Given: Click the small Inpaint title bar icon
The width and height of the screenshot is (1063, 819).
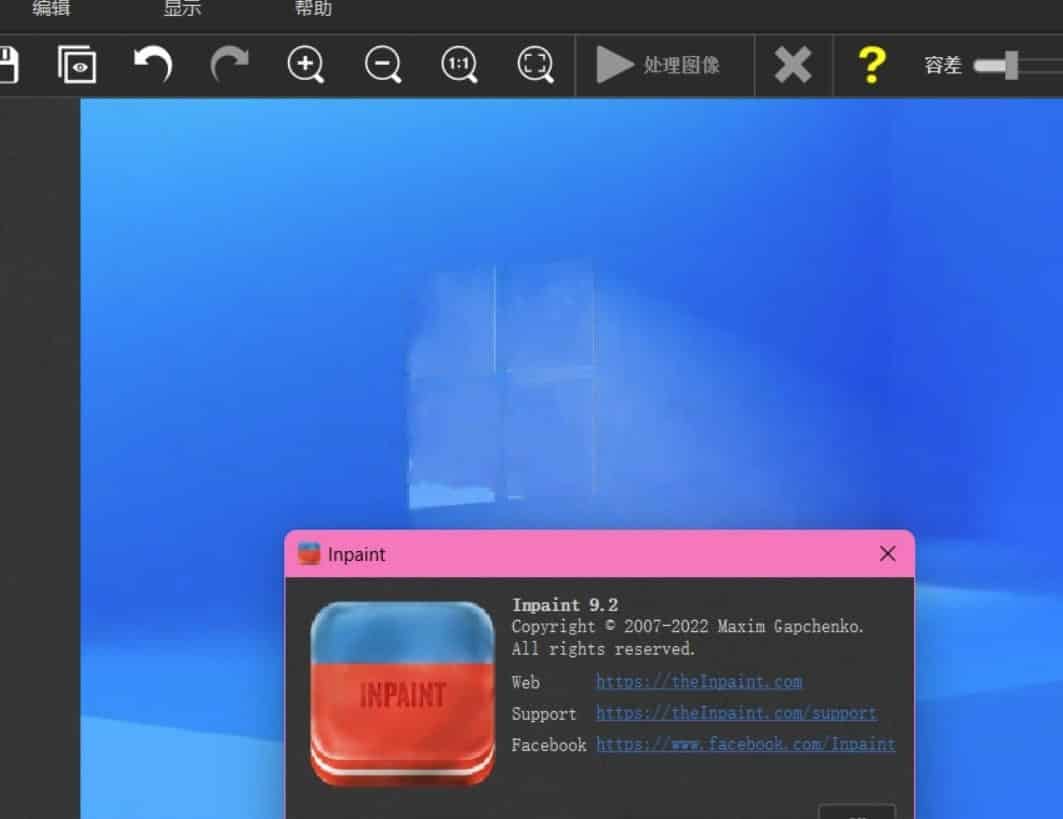Looking at the screenshot, I should pos(309,554).
